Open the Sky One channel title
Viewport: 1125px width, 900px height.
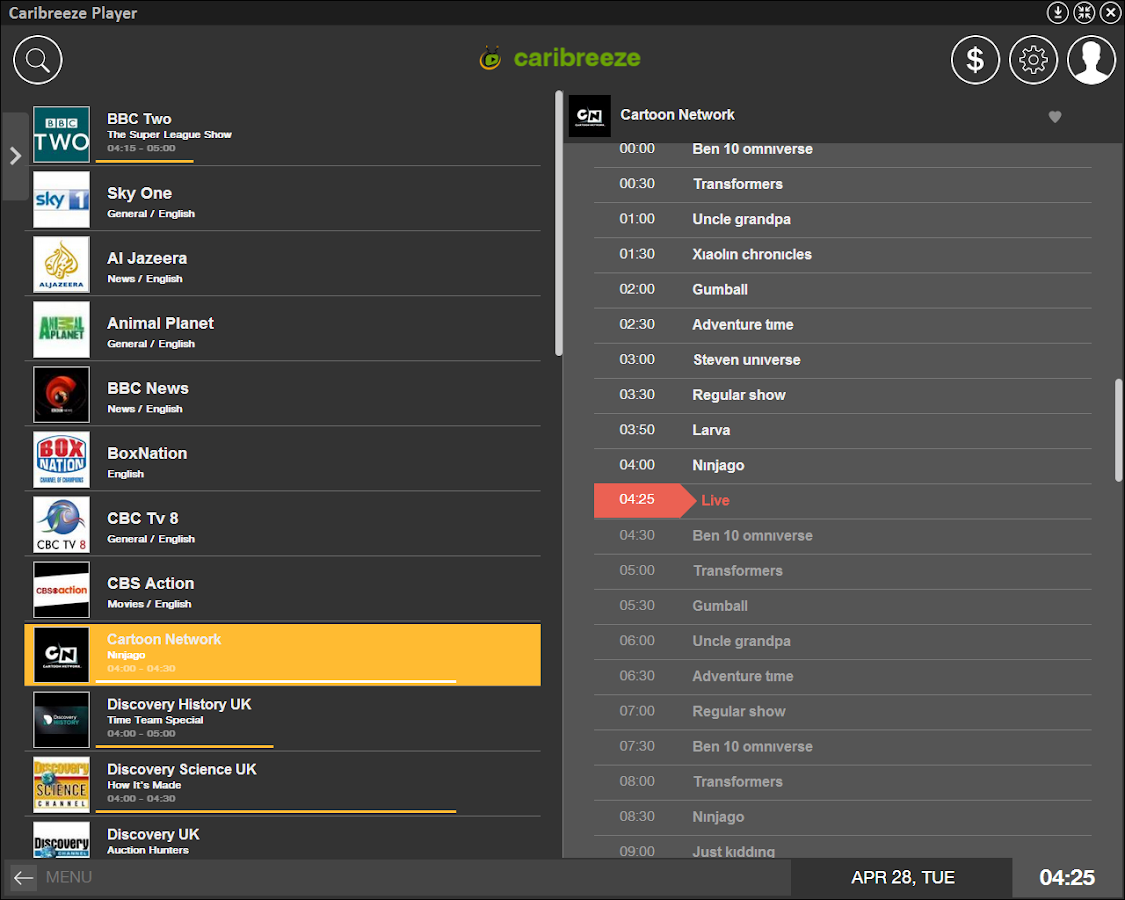[x=139, y=193]
